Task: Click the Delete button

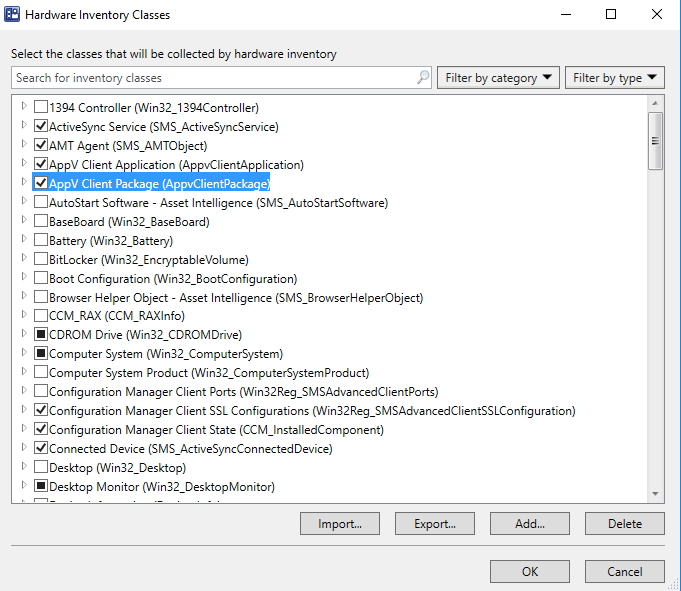Action: [625, 523]
